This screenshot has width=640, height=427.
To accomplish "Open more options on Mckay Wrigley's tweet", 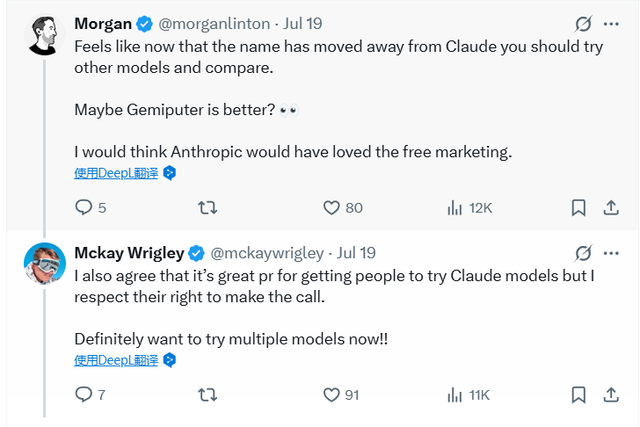I will (x=611, y=253).
